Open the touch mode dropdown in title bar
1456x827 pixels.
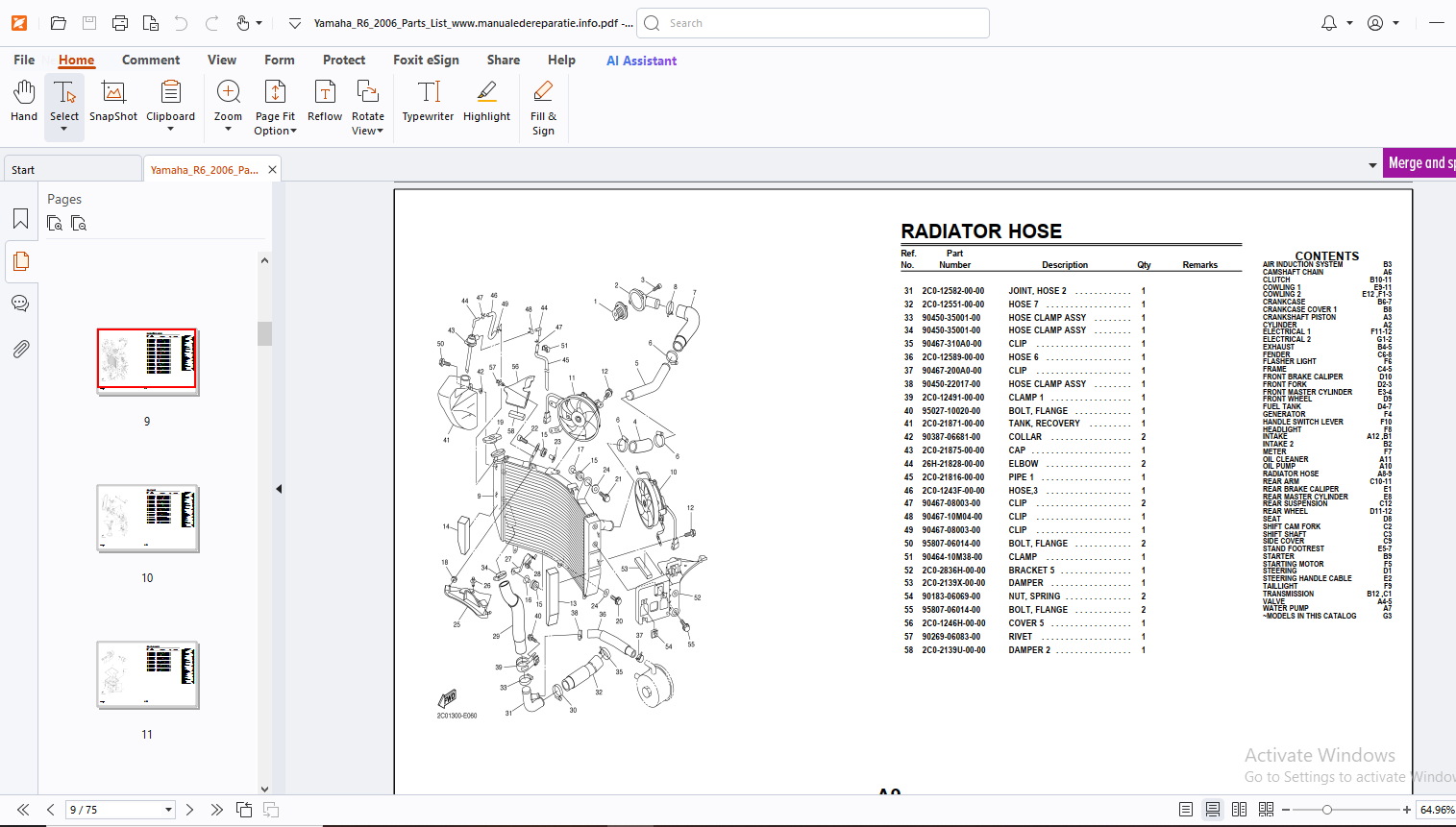click(x=259, y=23)
